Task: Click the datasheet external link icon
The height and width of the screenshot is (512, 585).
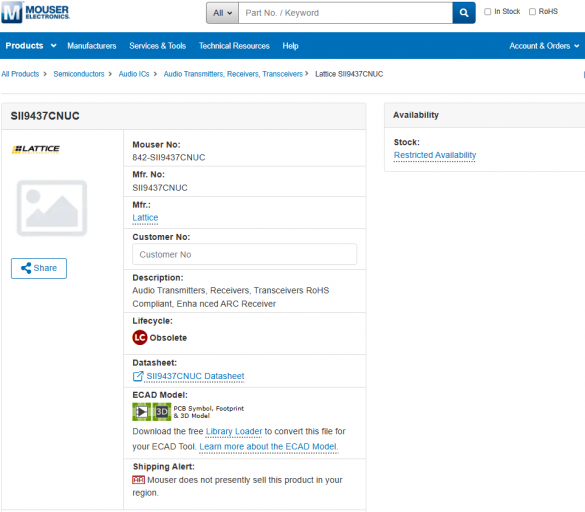Action: pyautogui.click(x=138, y=376)
